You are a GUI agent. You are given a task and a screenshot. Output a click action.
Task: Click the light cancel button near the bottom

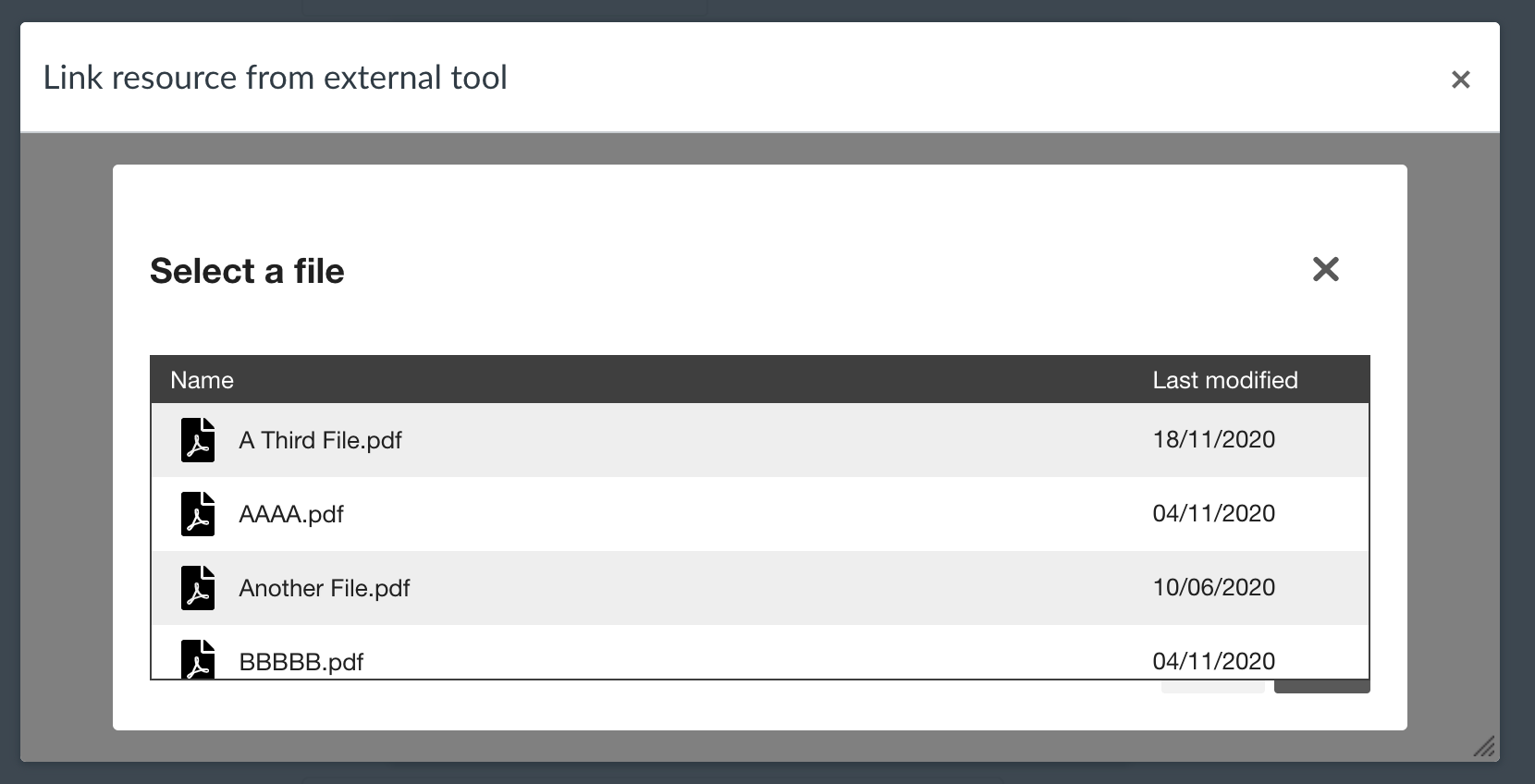pyautogui.click(x=1211, y=684)
